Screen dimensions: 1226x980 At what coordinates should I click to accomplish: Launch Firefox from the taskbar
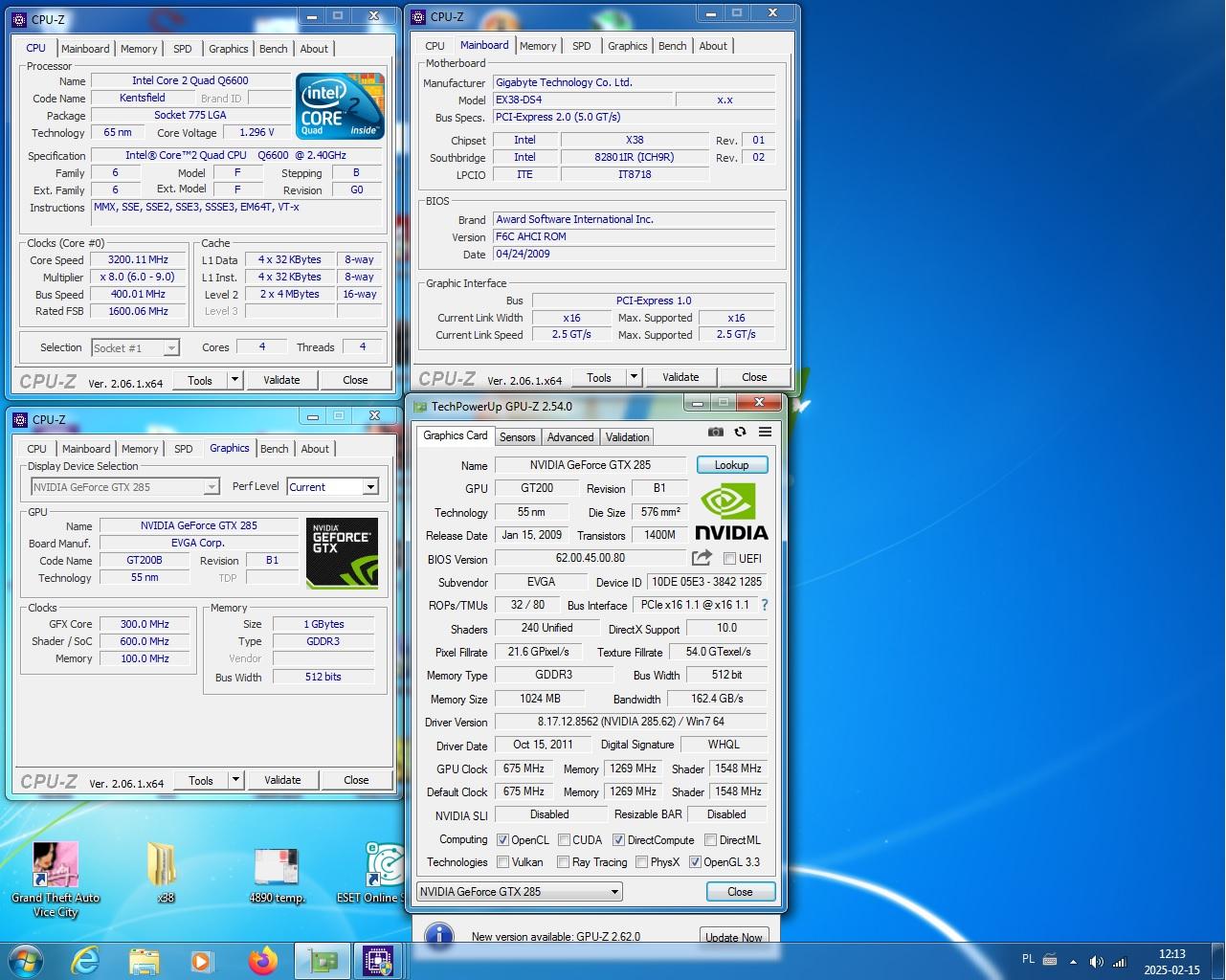click(x=262, y=961)
